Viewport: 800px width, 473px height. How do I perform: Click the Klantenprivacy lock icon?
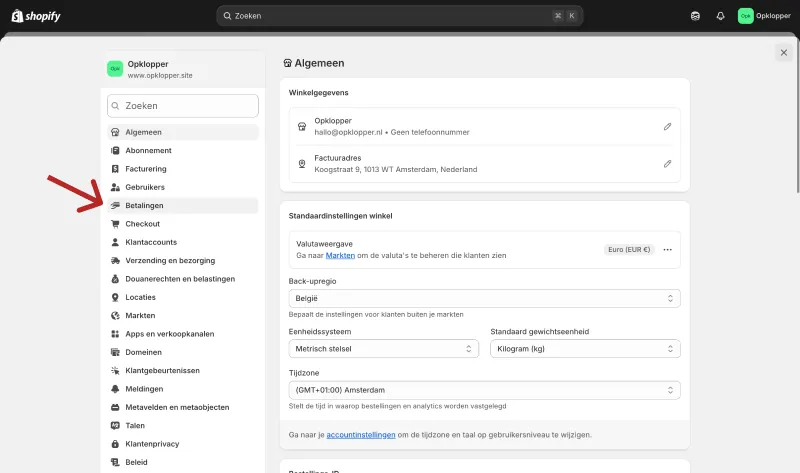click(115, 444)
